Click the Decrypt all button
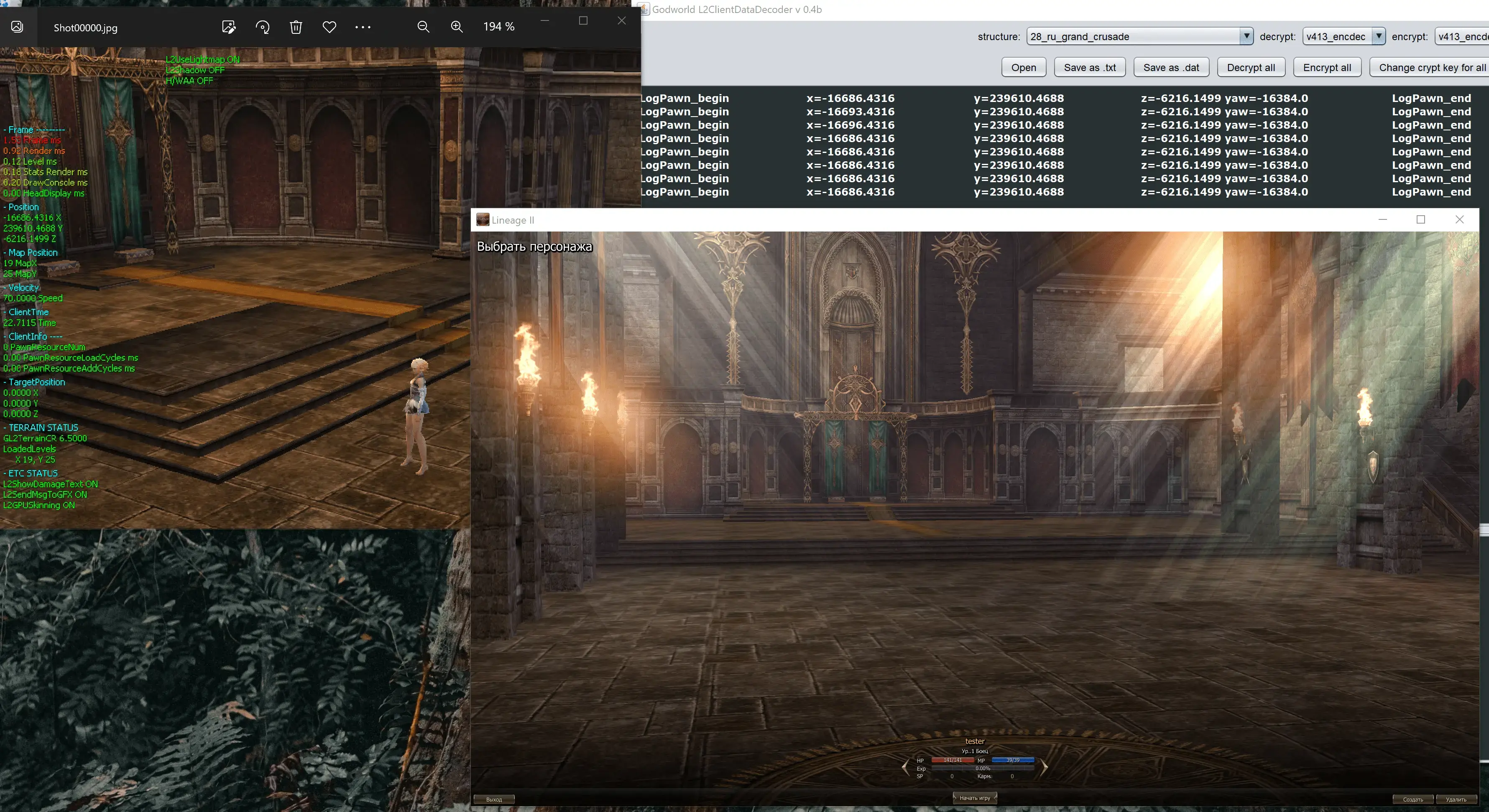Viewport: 1489px width, 812px height. coord(1251,67)
